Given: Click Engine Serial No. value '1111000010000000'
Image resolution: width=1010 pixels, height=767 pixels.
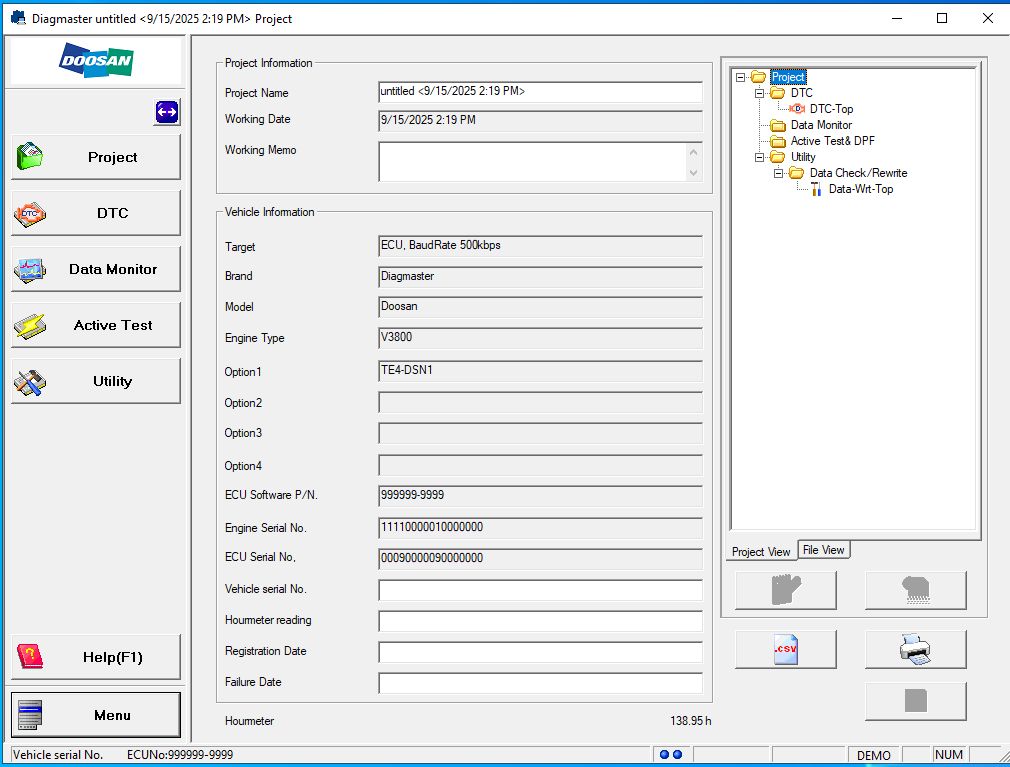Looking at the screenshot, I should [540, 528].
